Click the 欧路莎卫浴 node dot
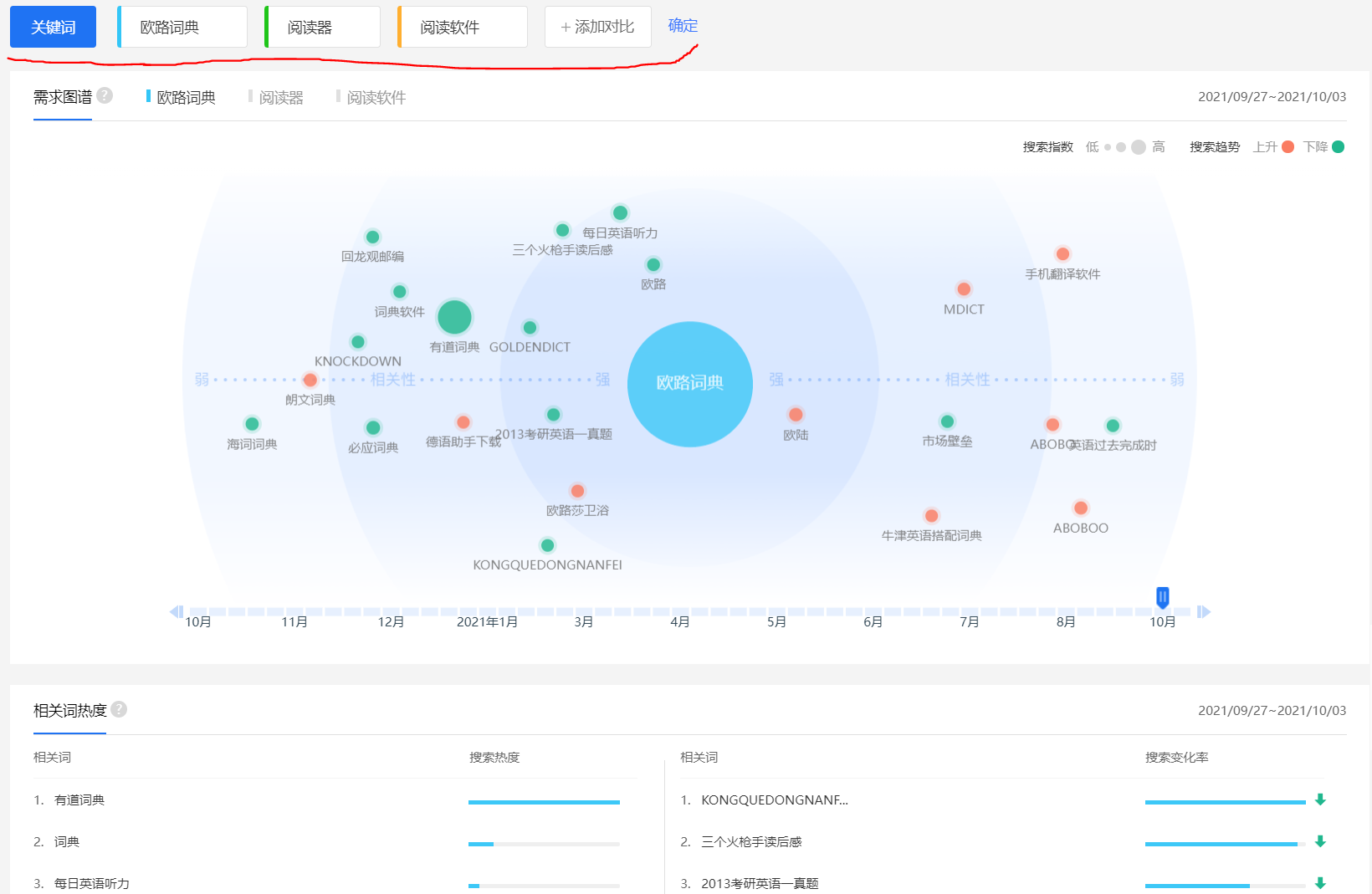The width and height of the screenshot is (1372, 894). (x=577, y=491)
